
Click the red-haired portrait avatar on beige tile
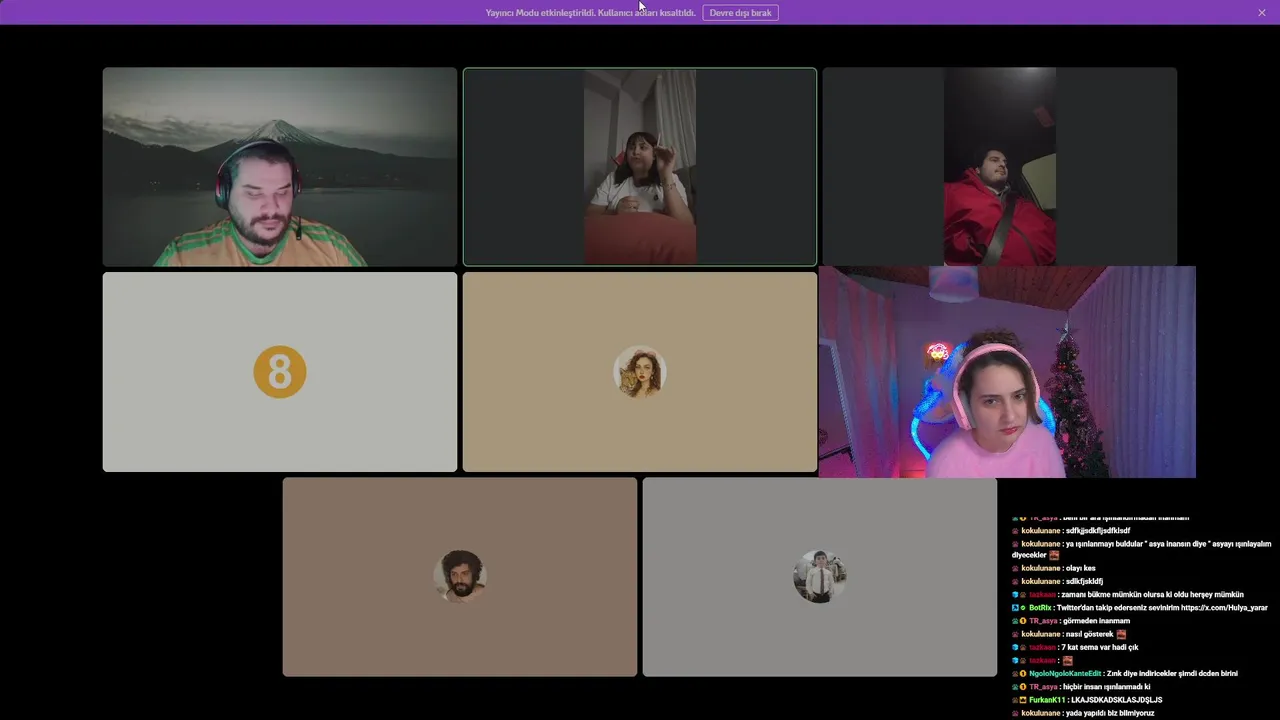(x=640, y=372)
